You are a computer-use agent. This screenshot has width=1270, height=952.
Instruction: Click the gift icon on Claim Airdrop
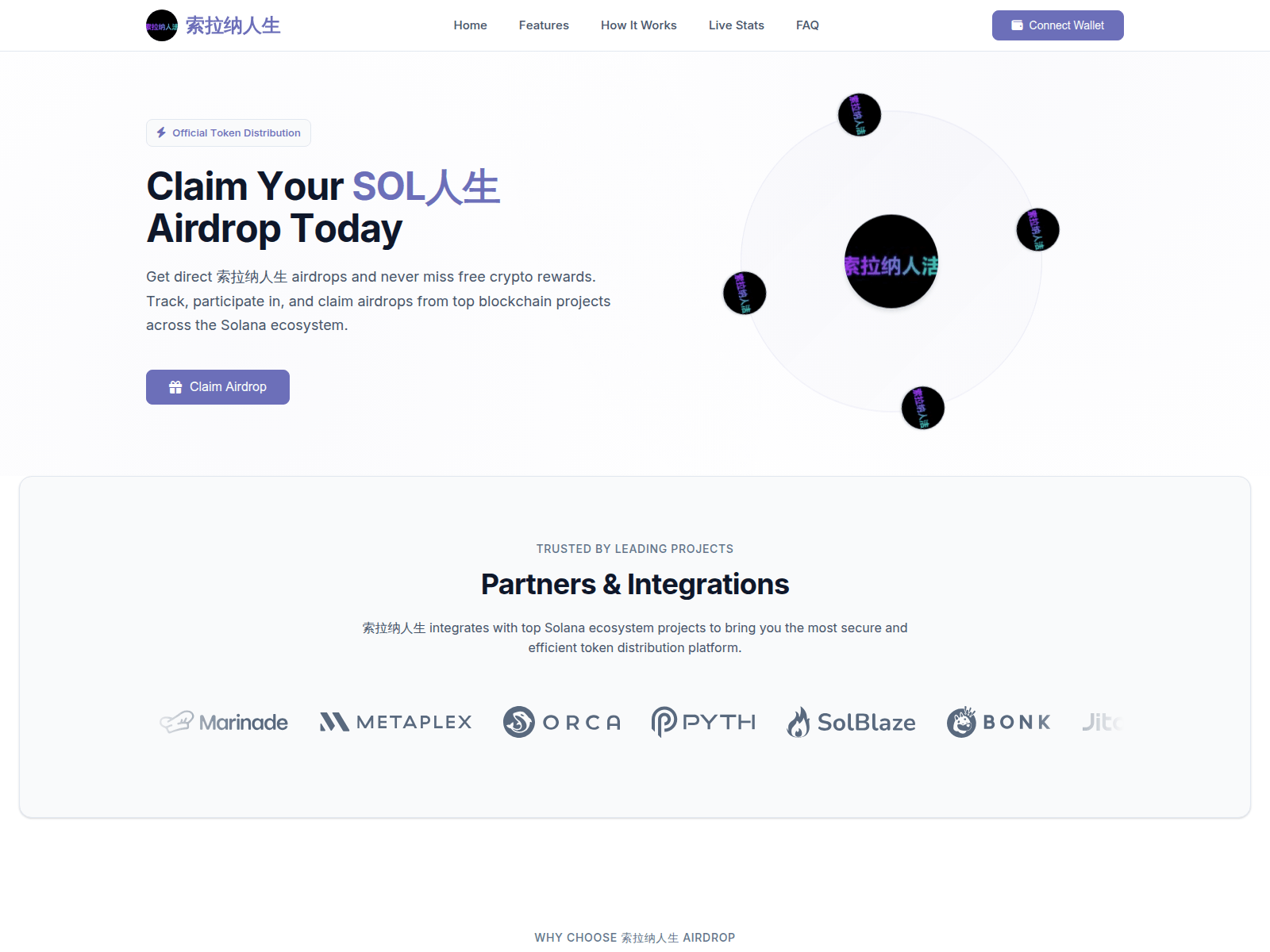coord(175,387)
